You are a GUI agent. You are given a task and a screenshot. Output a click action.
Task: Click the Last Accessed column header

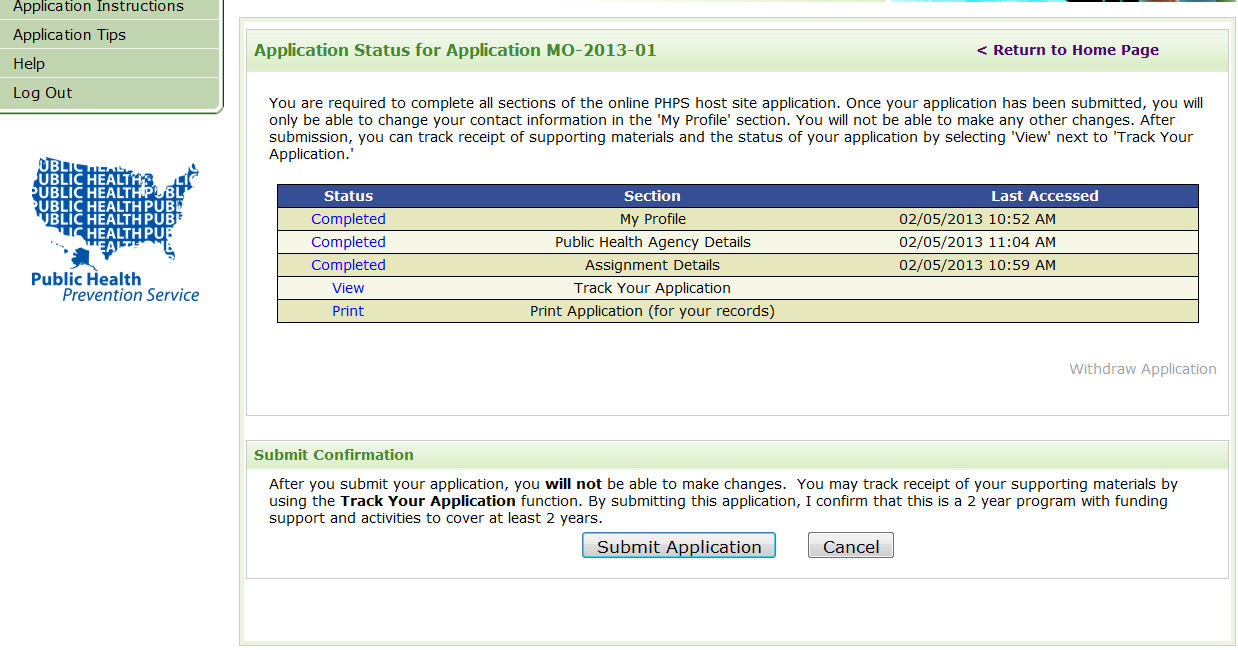click(1044, 196)
